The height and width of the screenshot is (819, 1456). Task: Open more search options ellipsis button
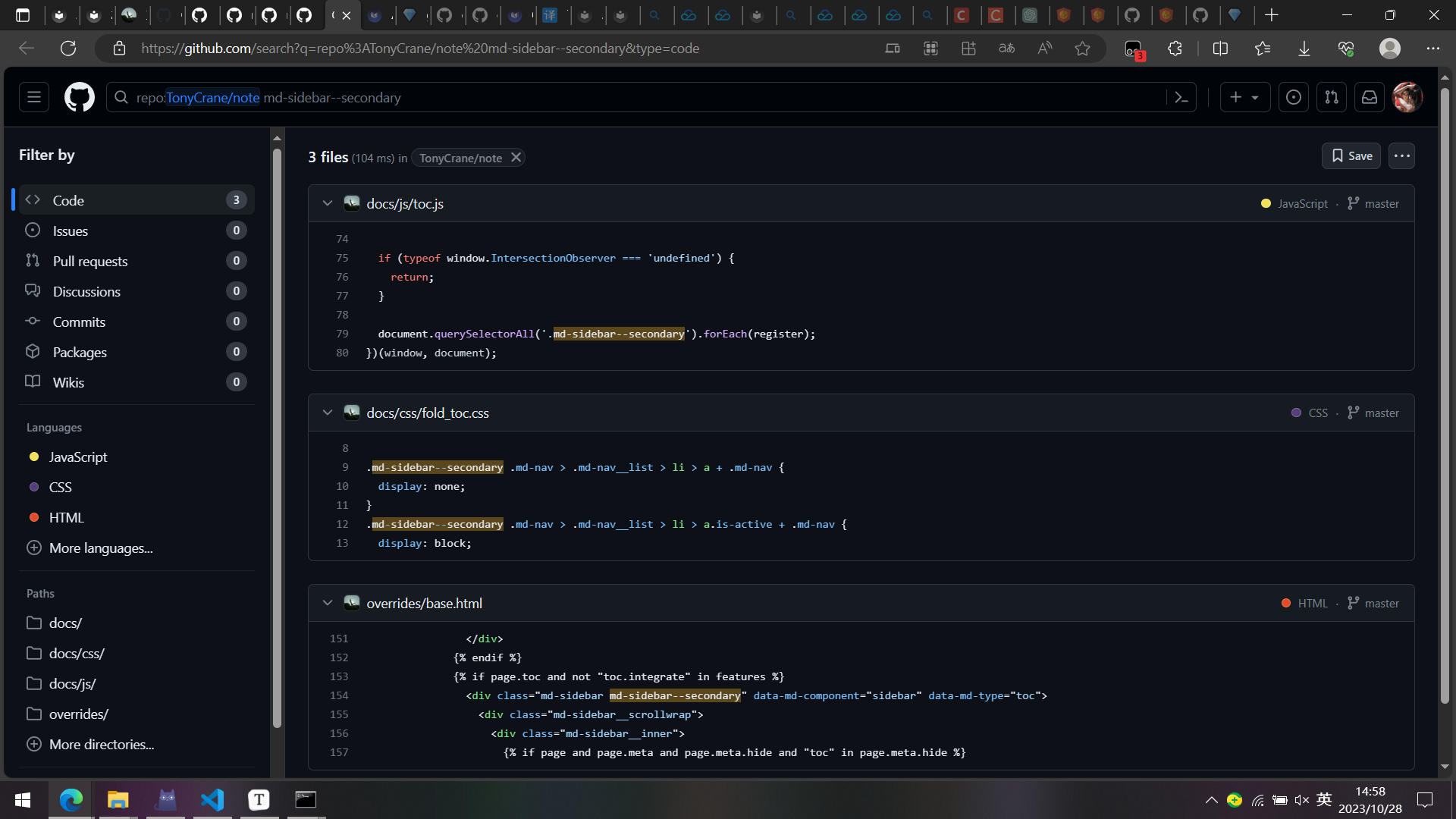[1401, 156]
